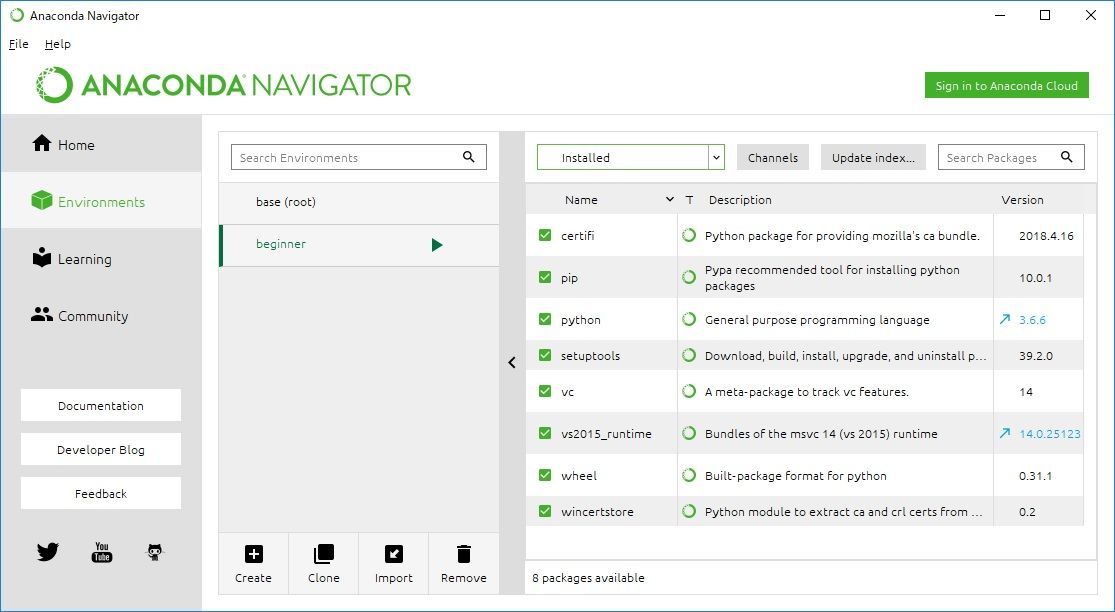Viewport: 1115px width, 612px height.
Task: Click the vc package type circle icon
Action: point(688,391)
